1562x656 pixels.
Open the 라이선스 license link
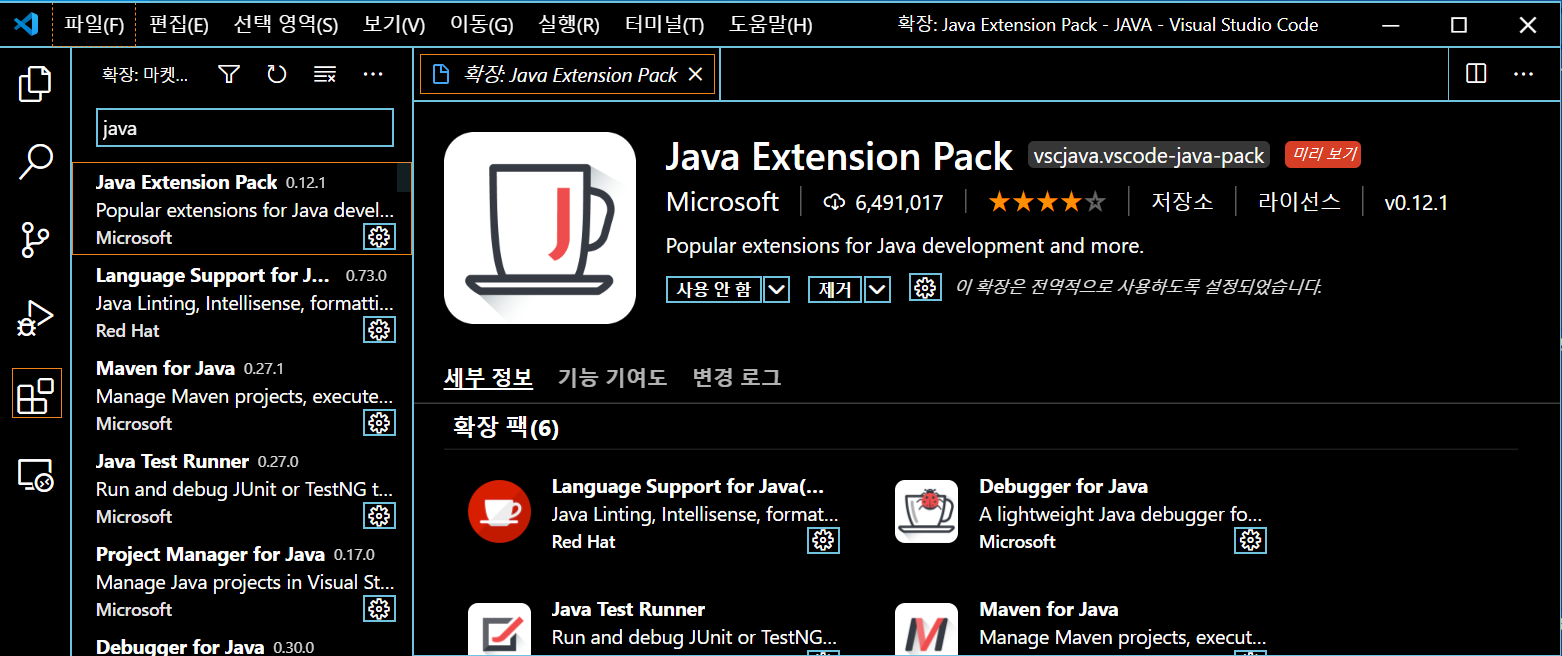coord(1300,202)
